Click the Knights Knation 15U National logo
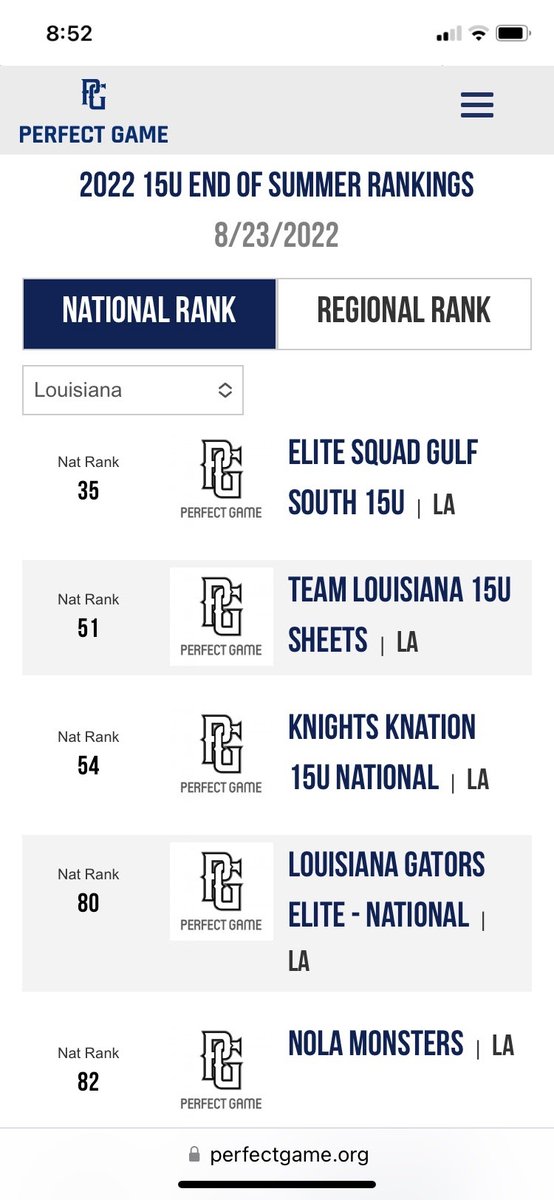Viewport: 554px width, 1200px height. [221, 754]
